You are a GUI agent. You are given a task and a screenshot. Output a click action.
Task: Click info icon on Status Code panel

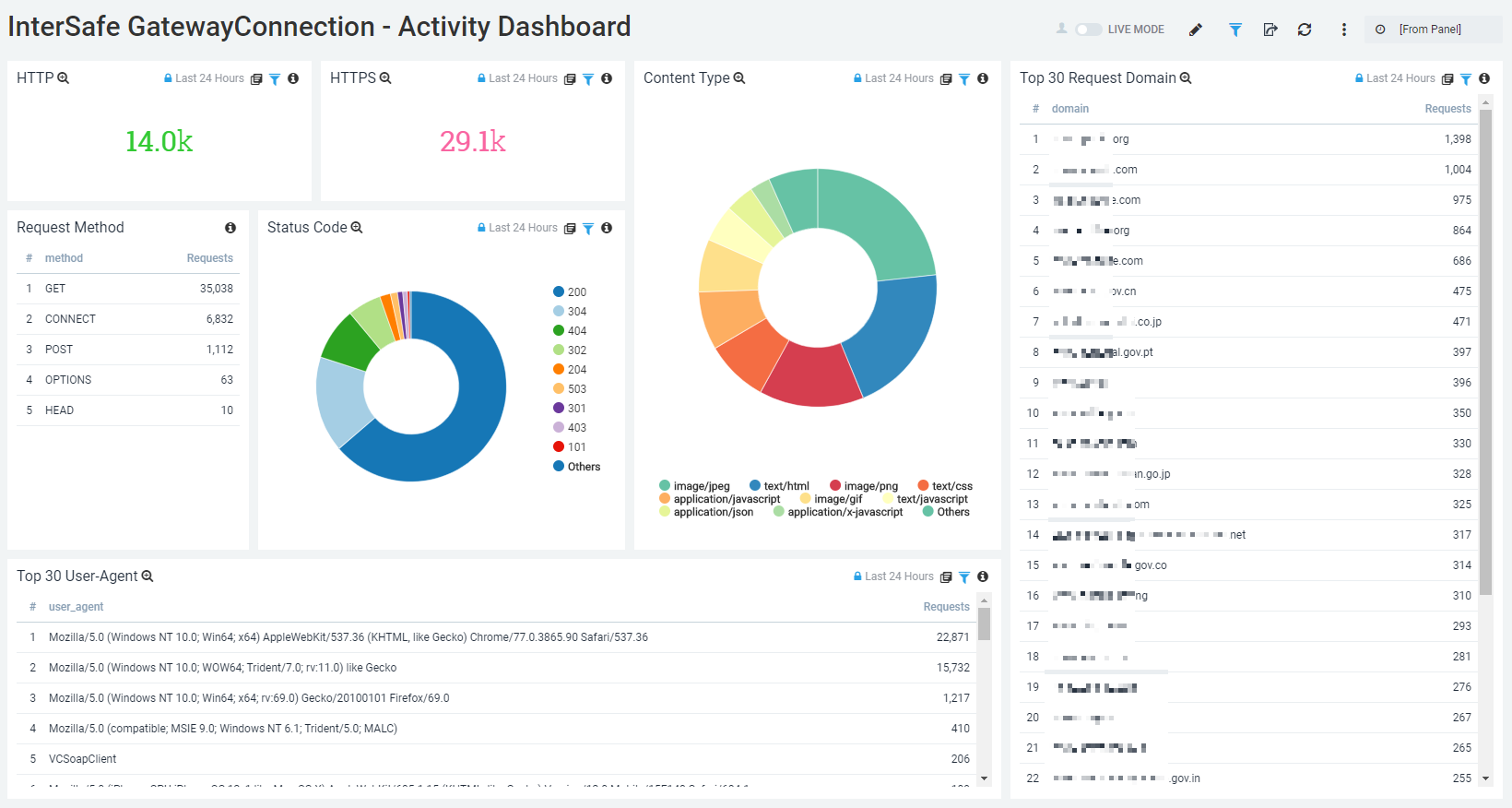click(x=607, y=228)
